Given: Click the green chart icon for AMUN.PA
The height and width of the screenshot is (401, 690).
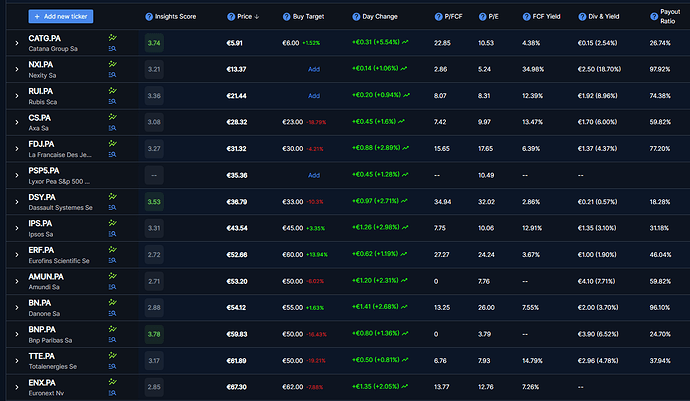Looking at the screenshot, I should pos(113,276).
